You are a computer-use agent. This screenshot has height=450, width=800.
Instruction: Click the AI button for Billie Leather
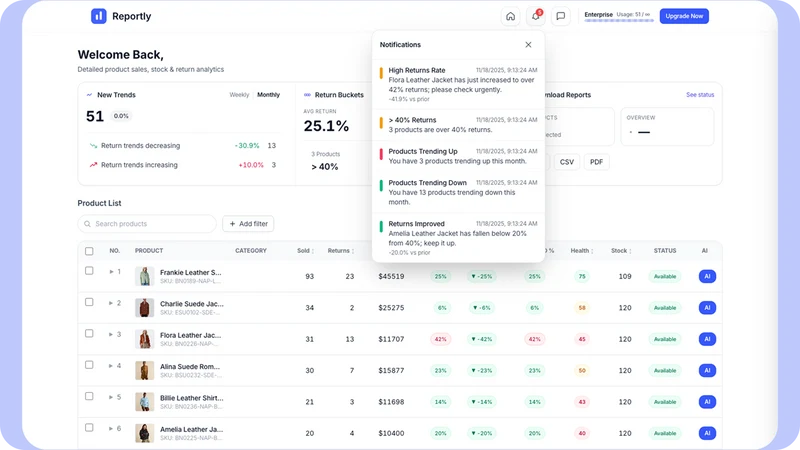click(707, 402)
